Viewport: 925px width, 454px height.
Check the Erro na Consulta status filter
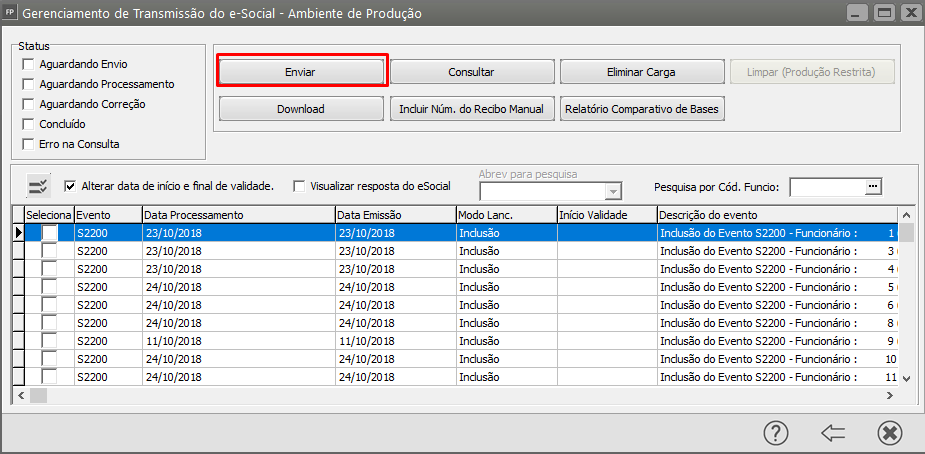point(29,144)
